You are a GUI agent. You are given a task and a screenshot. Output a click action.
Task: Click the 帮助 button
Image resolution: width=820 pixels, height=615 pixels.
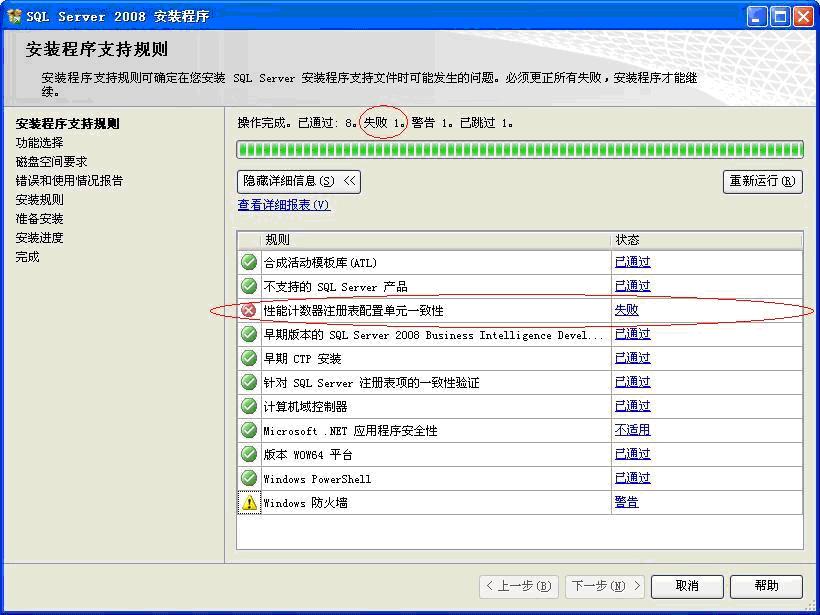(x=766, y=586)
